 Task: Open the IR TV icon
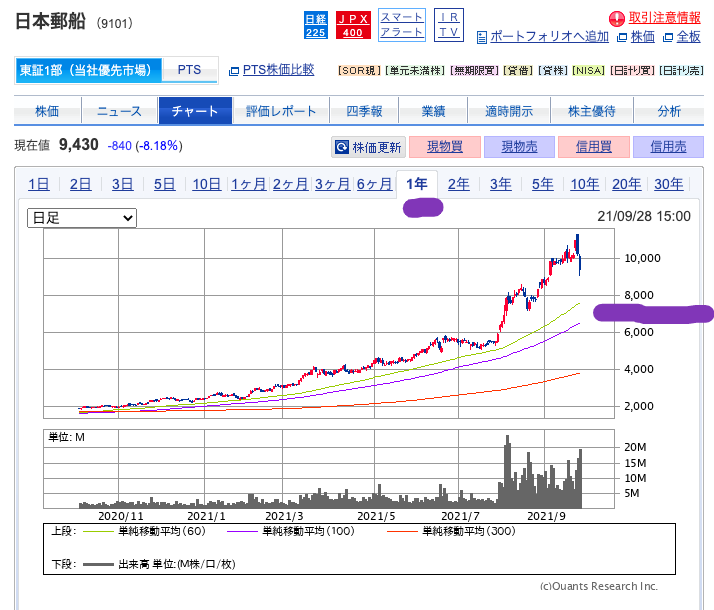449,25
